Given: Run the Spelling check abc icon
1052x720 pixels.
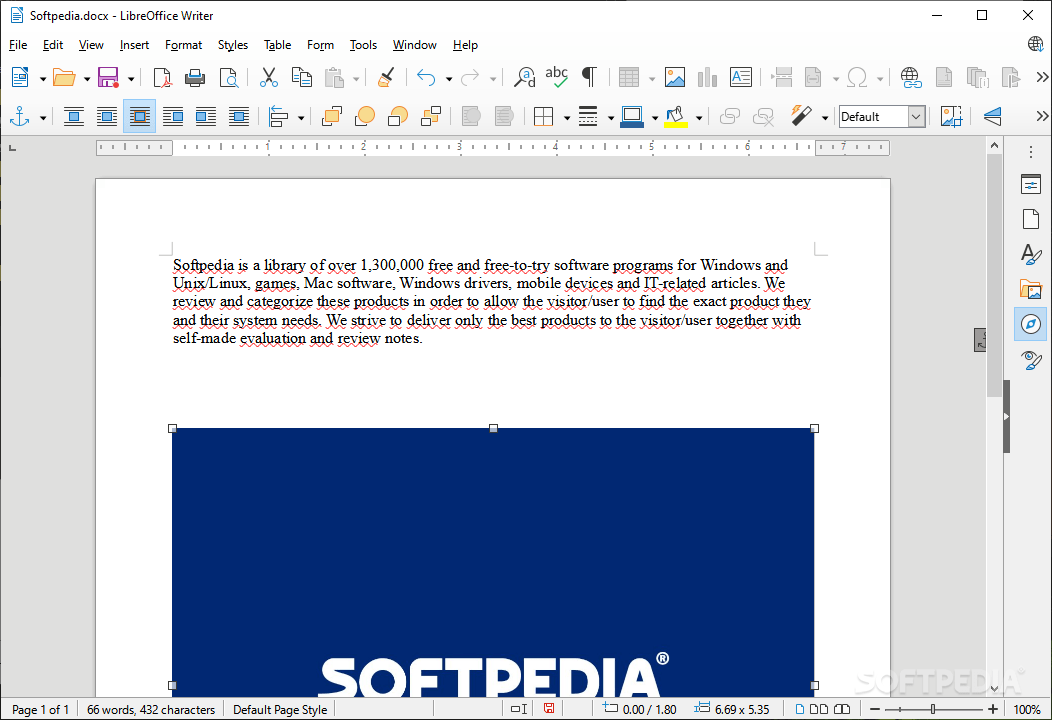Looking at the screenshot, I should (556, 77).
